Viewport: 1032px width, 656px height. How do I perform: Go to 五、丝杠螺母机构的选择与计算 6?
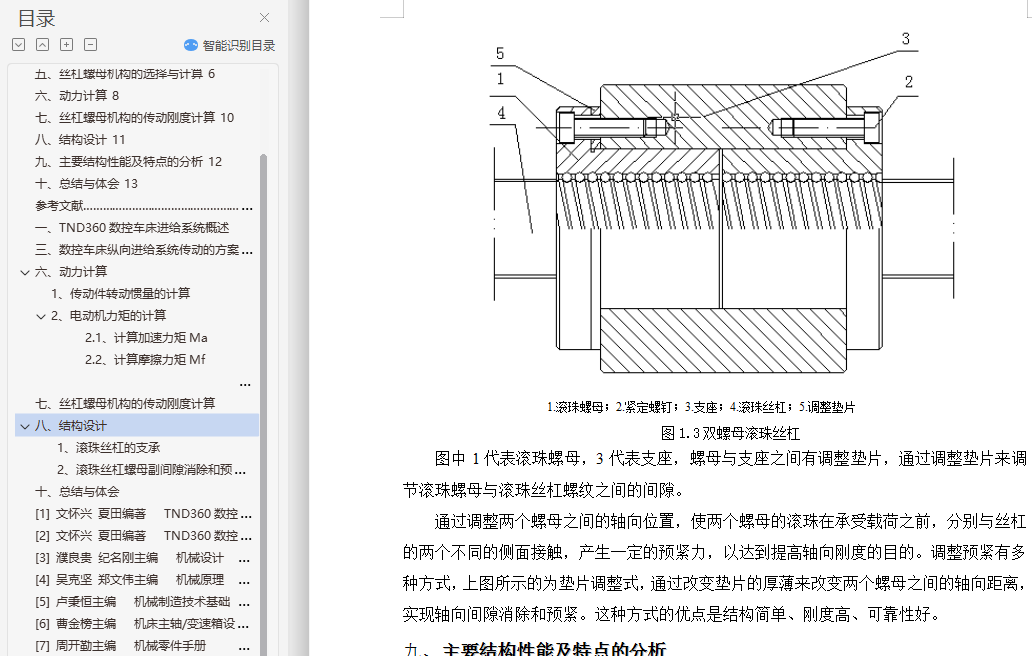(125, 74)
